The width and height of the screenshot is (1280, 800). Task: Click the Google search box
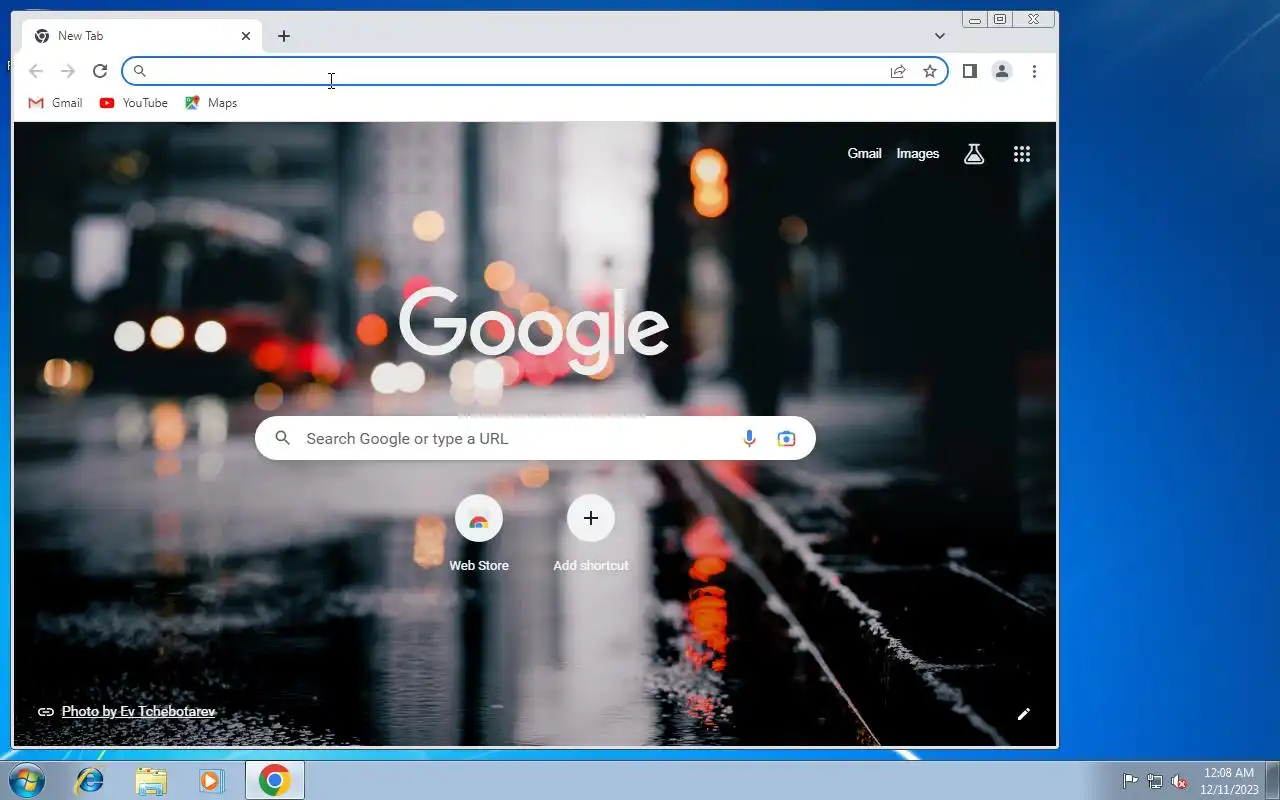(535, 438)
